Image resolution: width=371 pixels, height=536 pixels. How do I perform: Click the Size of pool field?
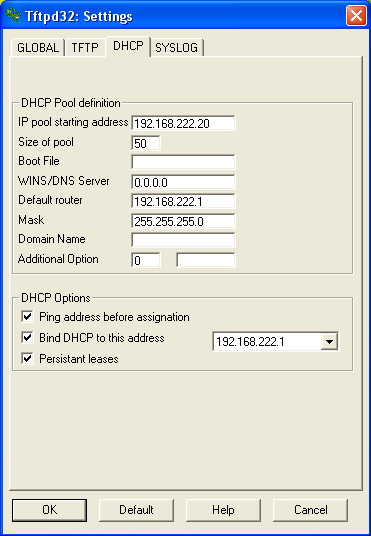[146, 143]
